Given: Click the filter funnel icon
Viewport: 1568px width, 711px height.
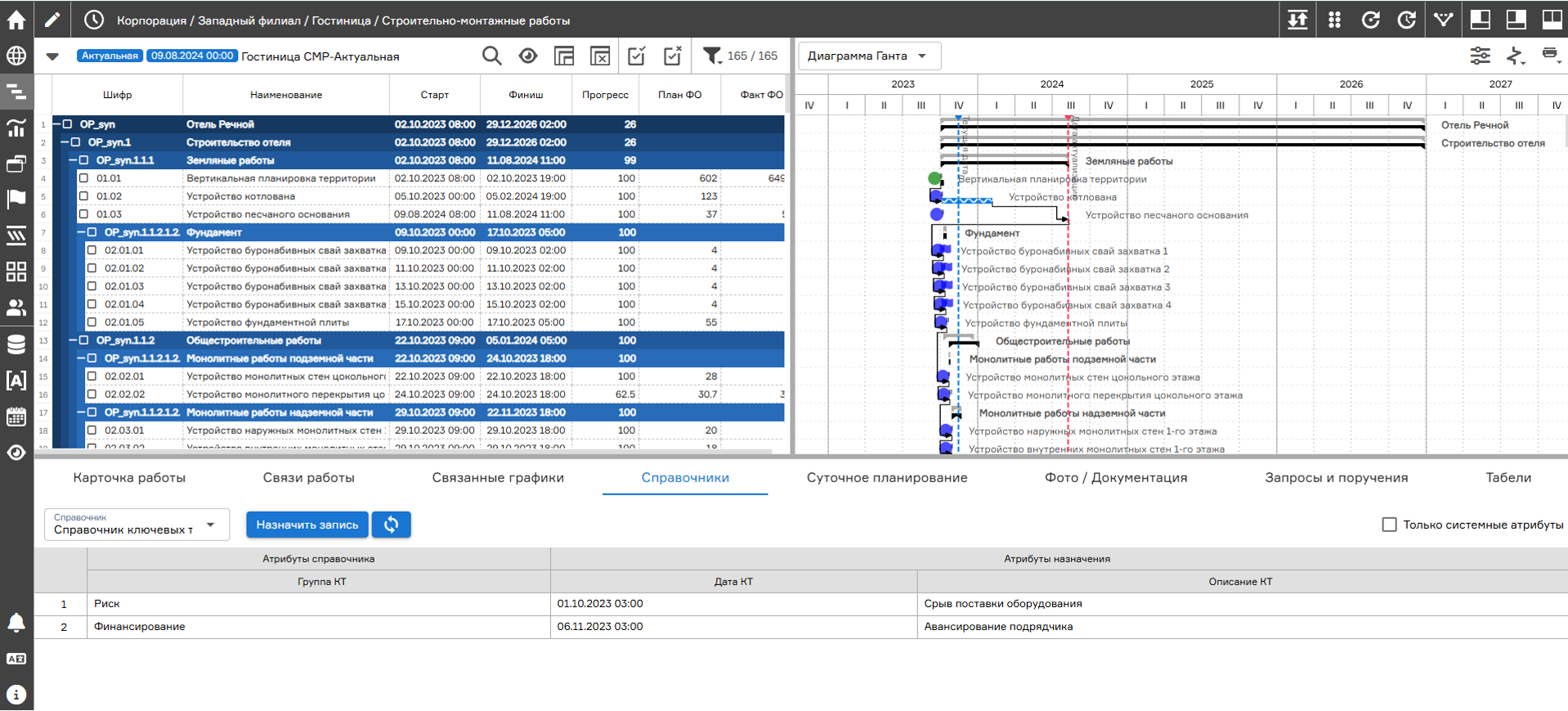Looking at the screenshot, I should (x=712, y=56).
